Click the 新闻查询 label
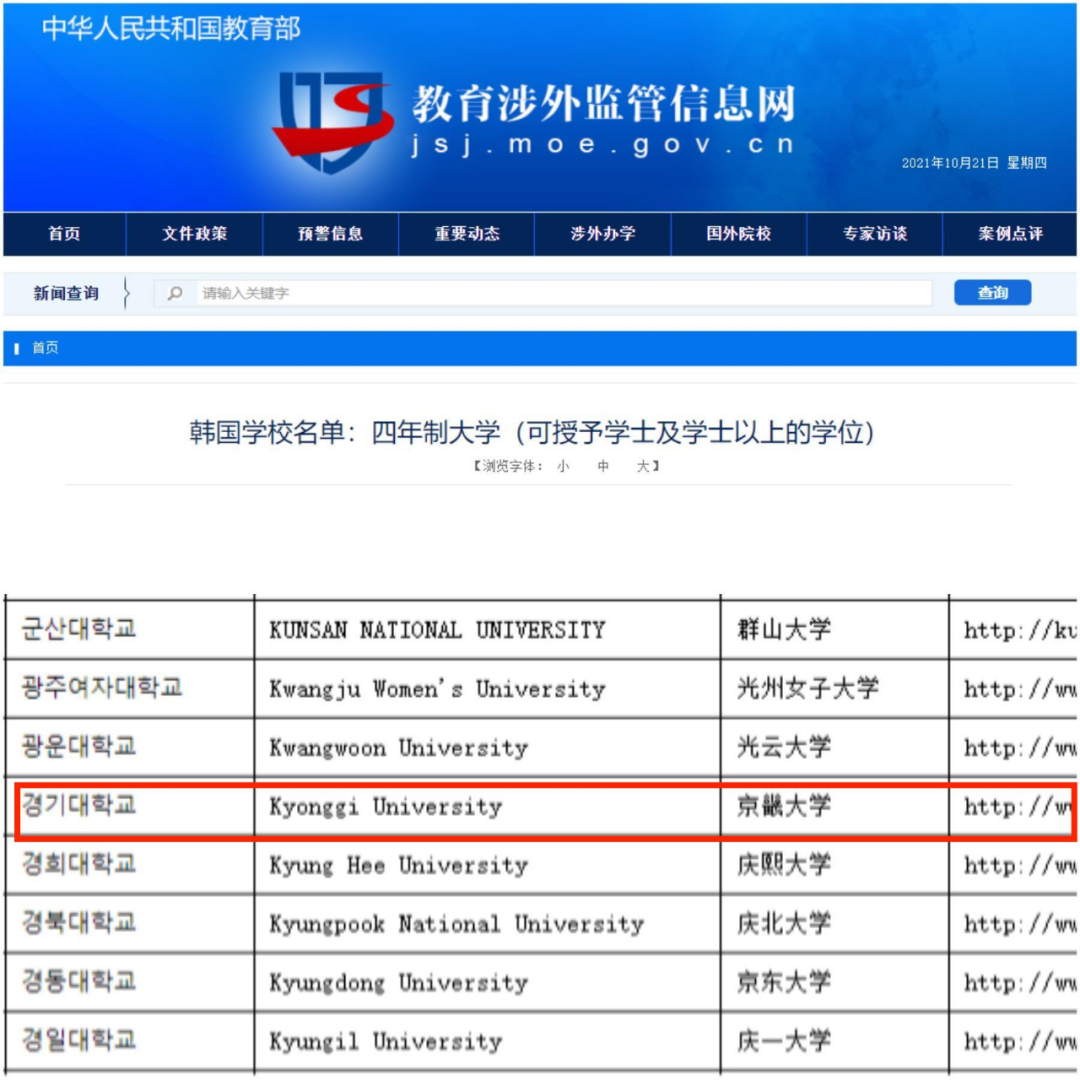Screen dimensions: 1080x1080 66,293
